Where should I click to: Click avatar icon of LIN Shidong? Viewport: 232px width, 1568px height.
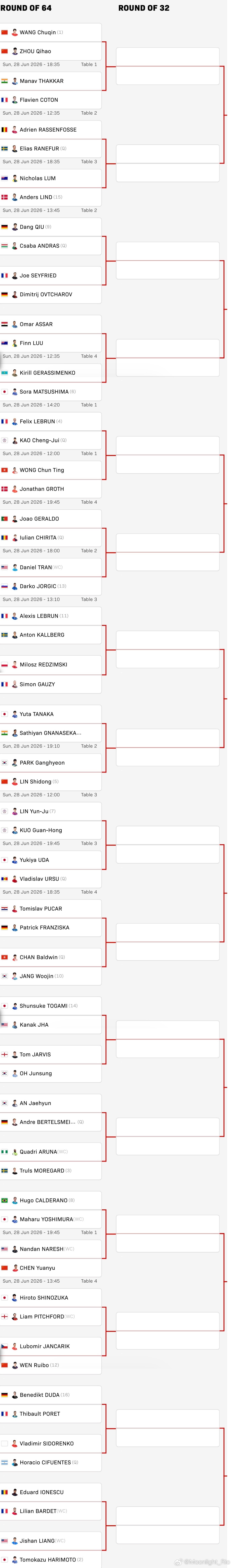pos(15,781)
